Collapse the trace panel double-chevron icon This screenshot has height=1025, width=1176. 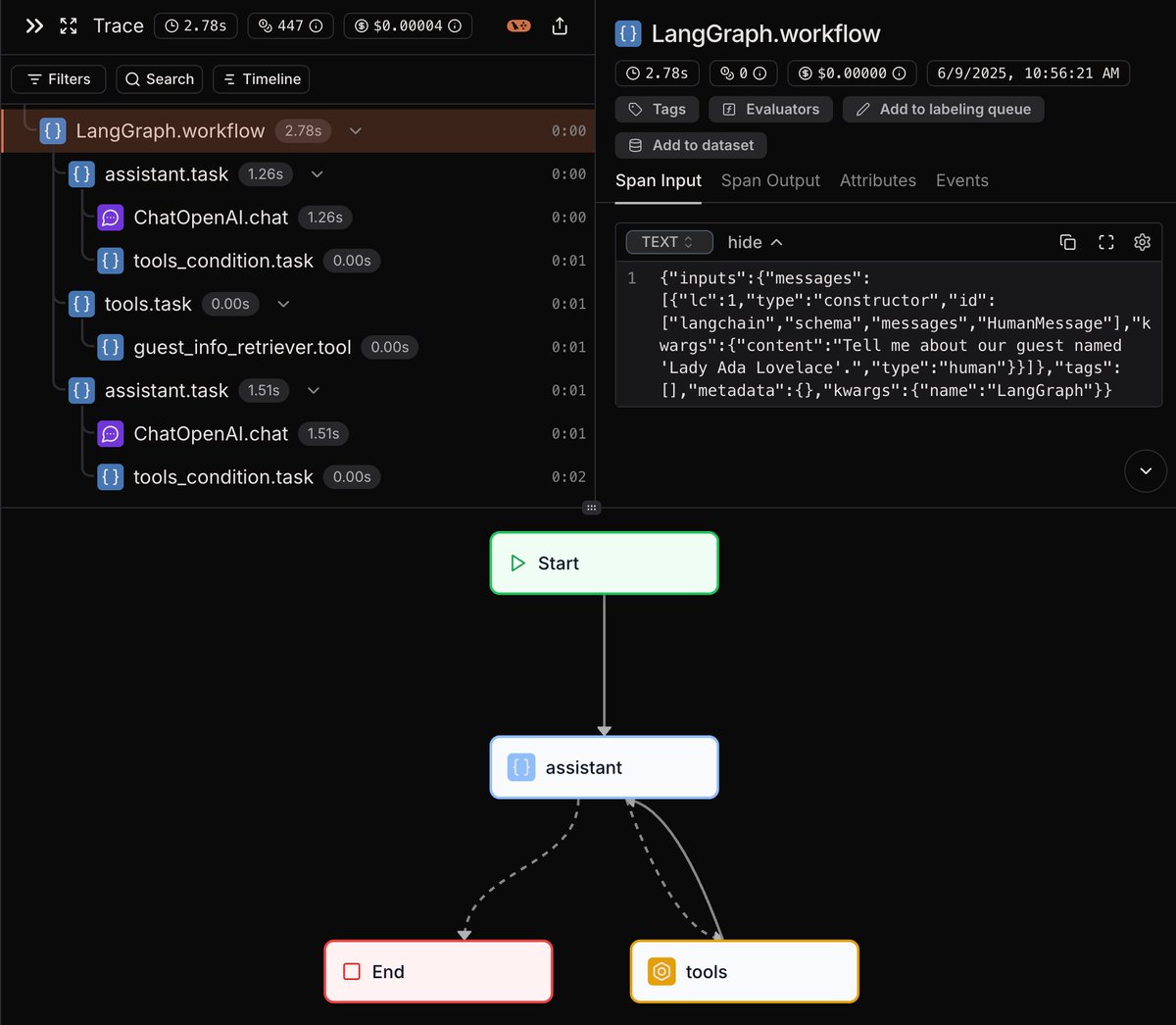coord(34,26)
